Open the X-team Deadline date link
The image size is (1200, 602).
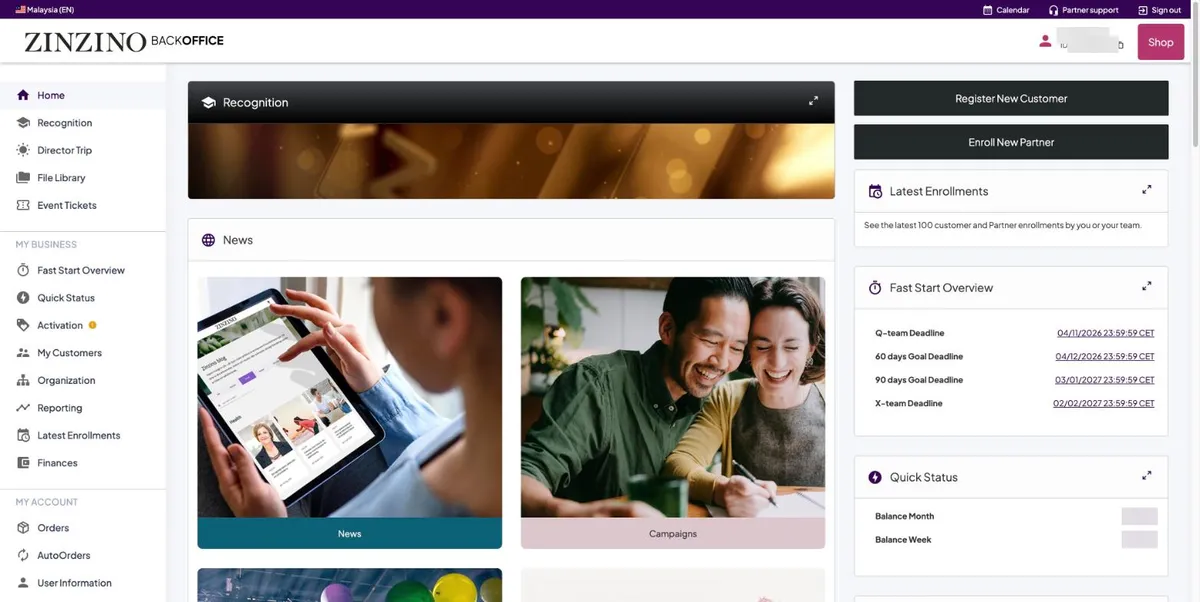pyautogui.click(x=1104, y=404)
